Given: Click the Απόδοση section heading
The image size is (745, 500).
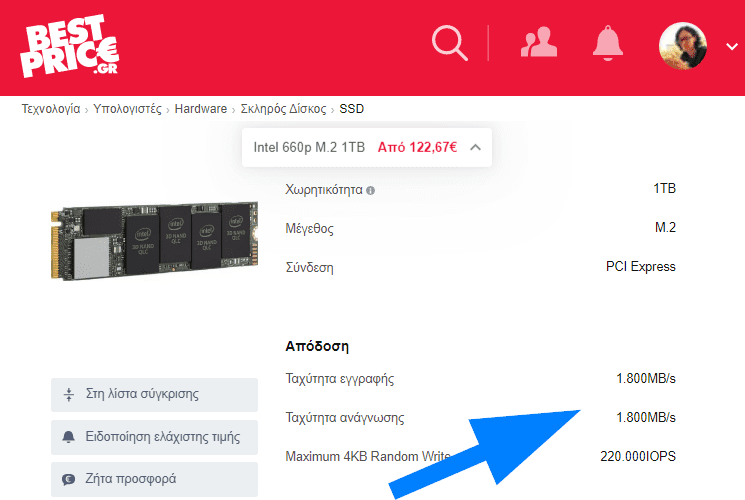Looking at the screenshot, I should (317, 346).
